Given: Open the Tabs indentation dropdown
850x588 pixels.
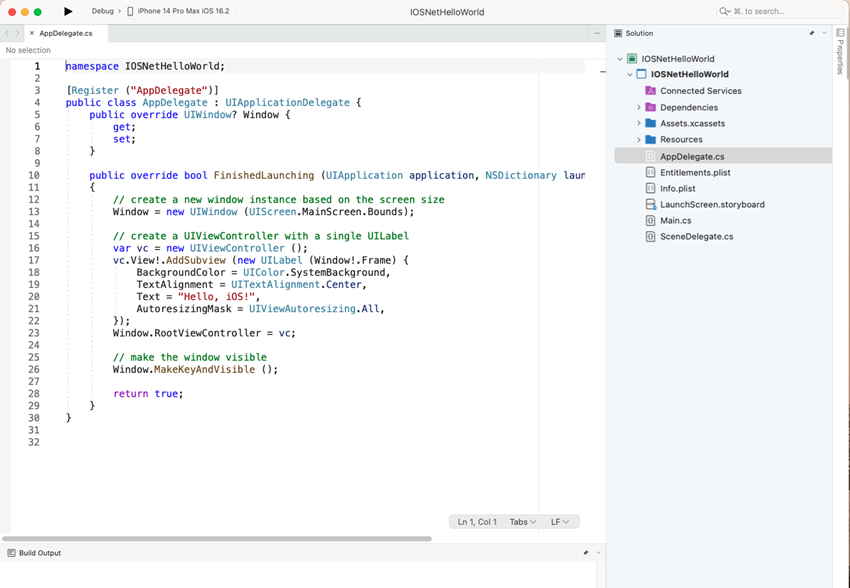Looking at the screenshot, I should (x=522, y=522).
